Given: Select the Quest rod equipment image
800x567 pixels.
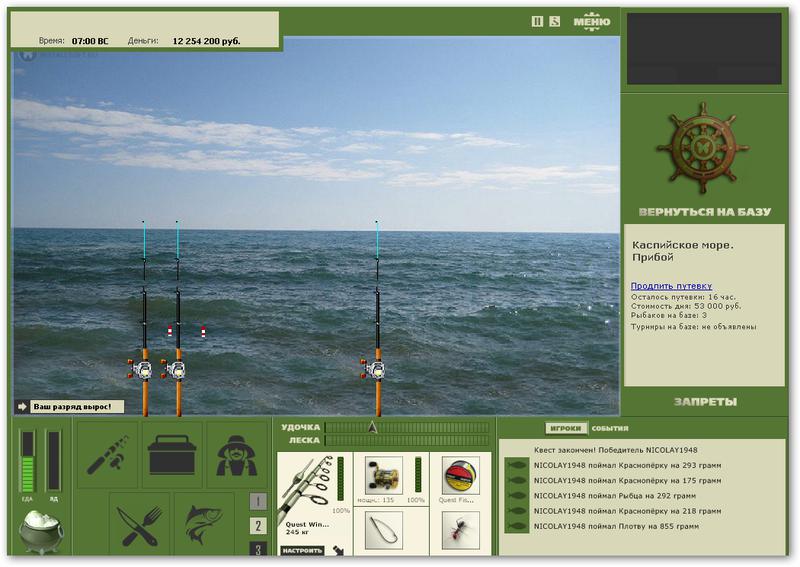Looking at the screenshot, I should coord(307,486).
